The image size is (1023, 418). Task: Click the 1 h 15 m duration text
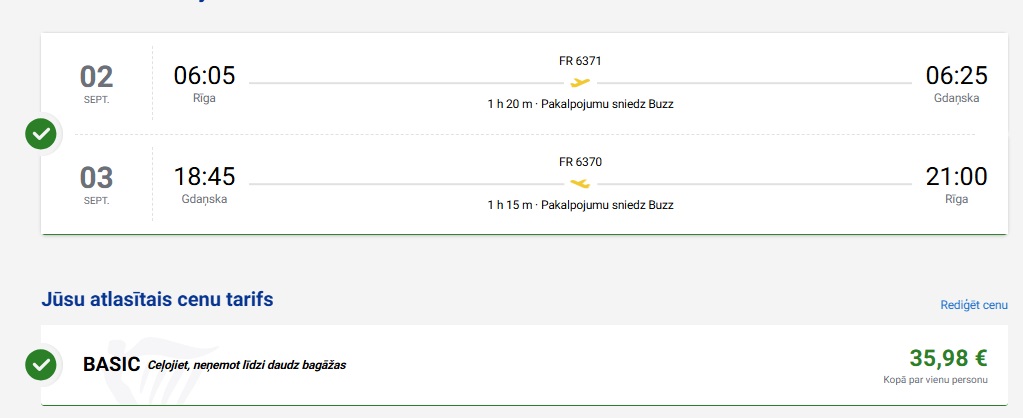tap(509, 205)
